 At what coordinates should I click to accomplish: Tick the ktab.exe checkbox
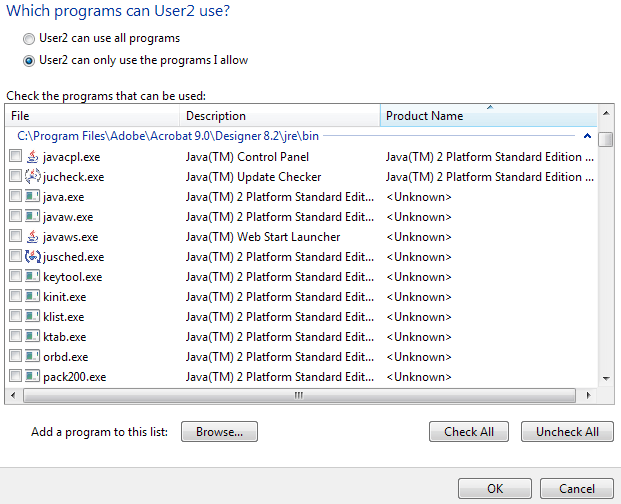[15, 336]
